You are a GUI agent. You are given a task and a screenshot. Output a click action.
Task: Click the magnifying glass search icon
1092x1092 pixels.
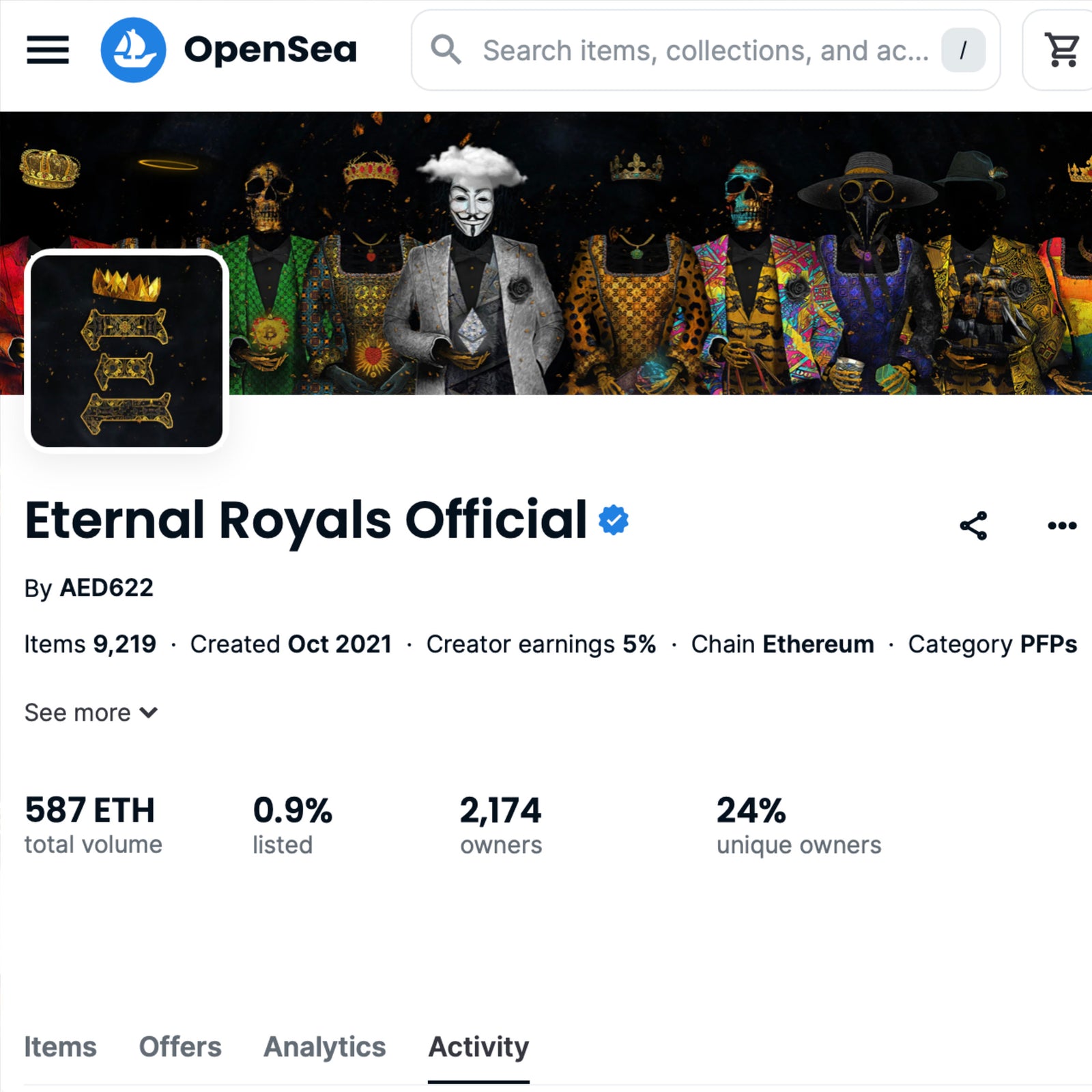point(446,50)
